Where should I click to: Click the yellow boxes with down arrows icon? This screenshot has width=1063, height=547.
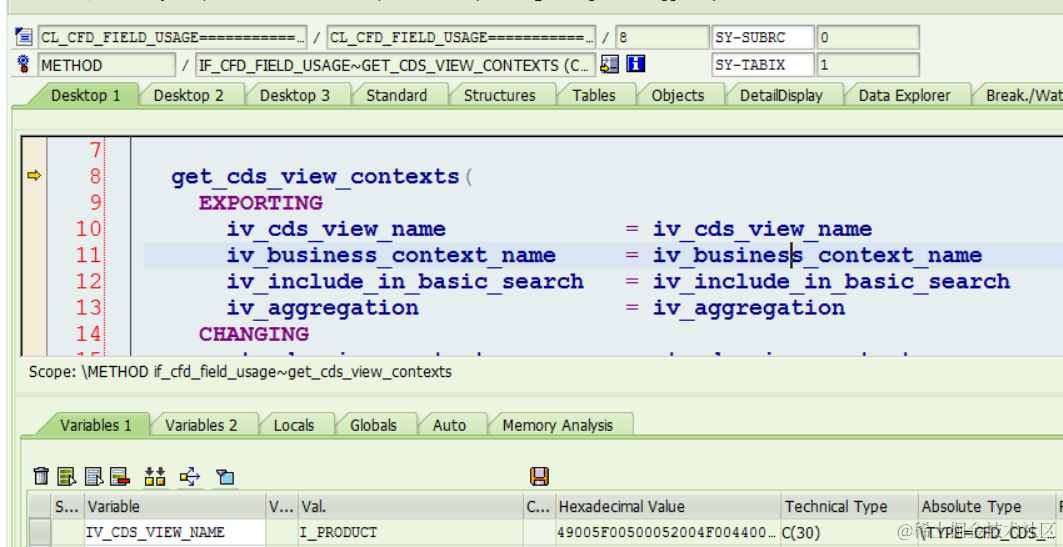point(155,477)
